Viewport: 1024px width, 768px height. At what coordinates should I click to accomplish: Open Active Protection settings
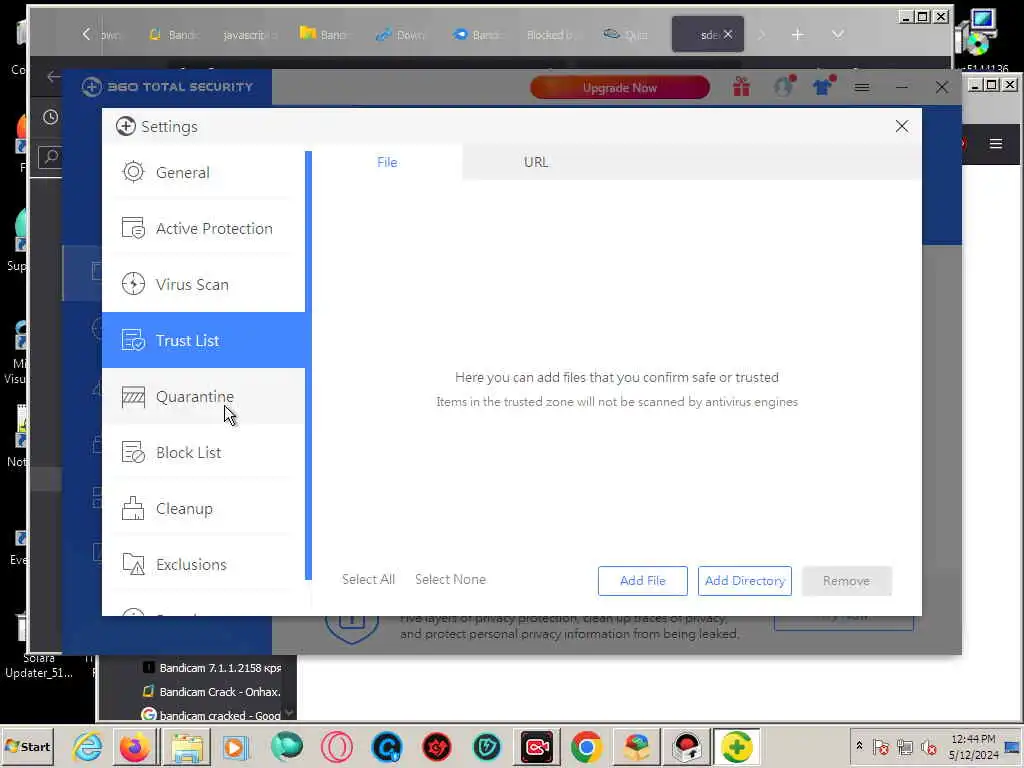tap(203, 229)
